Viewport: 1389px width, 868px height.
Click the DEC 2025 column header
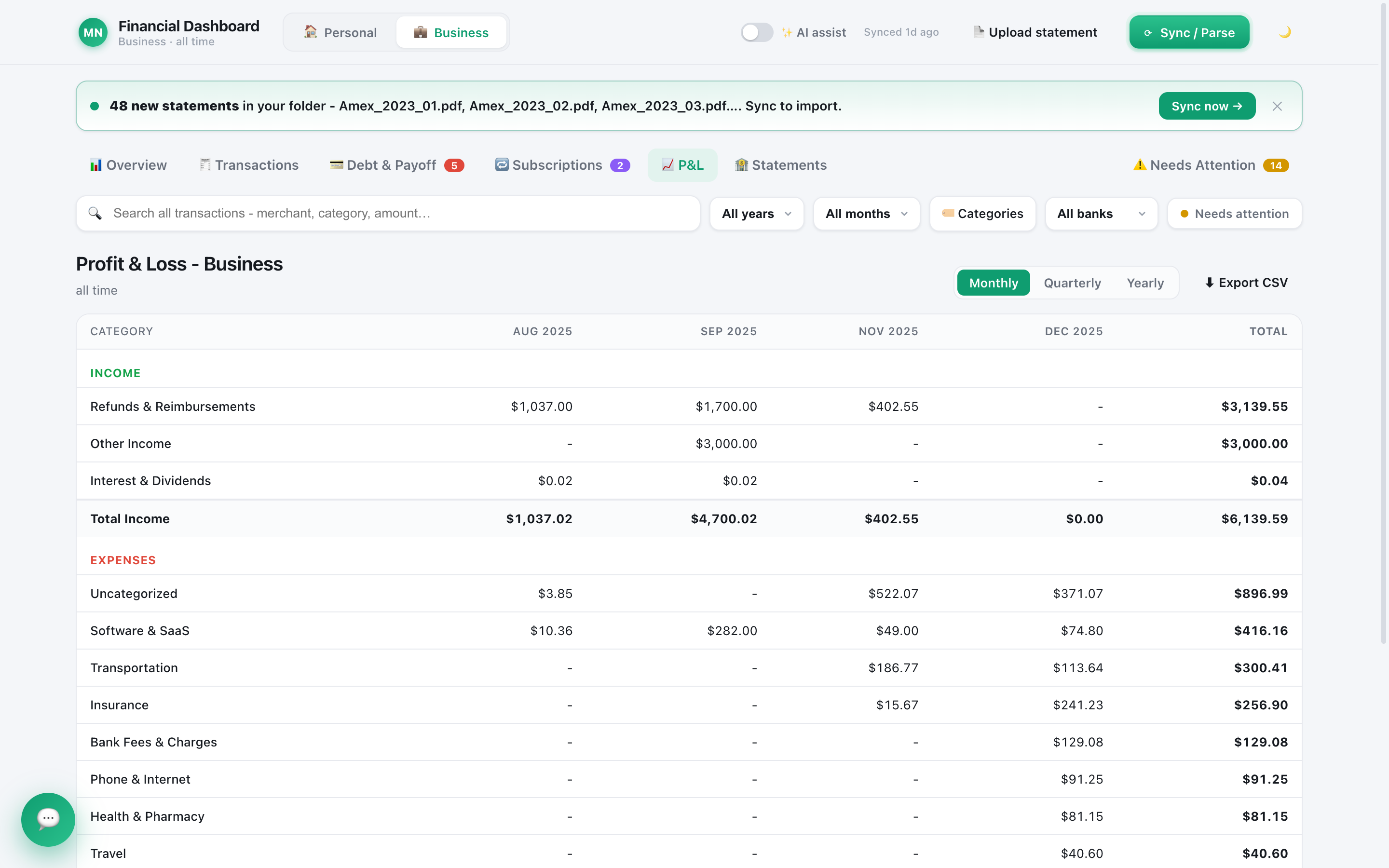point(1073,331)
